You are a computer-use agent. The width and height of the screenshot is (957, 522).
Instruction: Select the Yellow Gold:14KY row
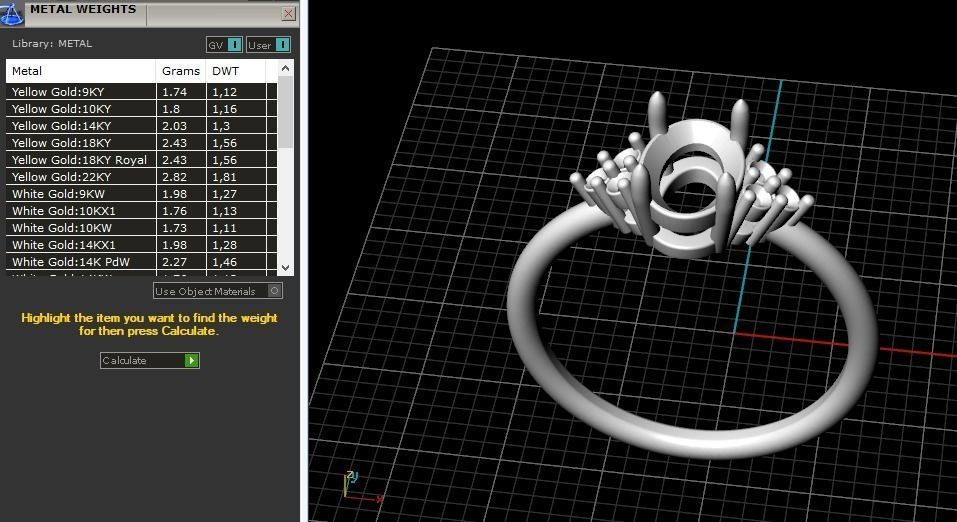coord(141,126)
